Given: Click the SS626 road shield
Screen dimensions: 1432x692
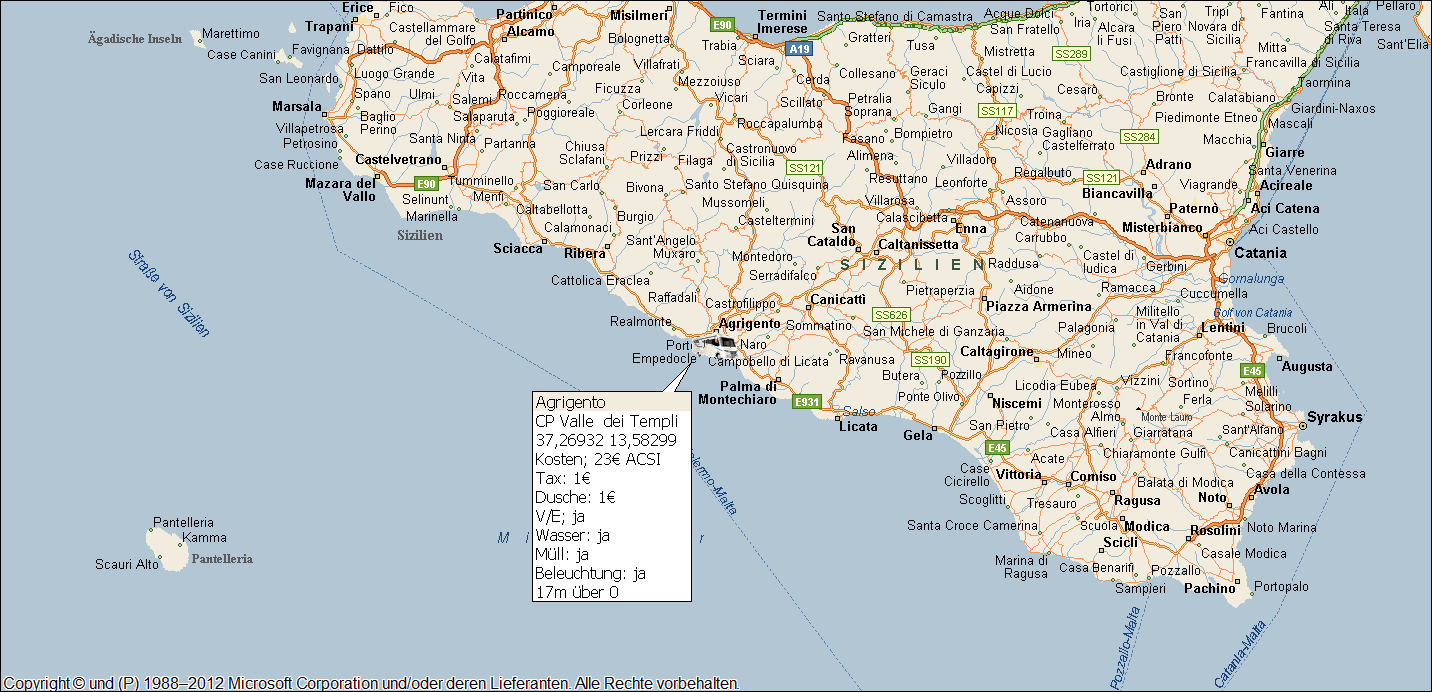Looking at the screenshot, I should (890, 314).
